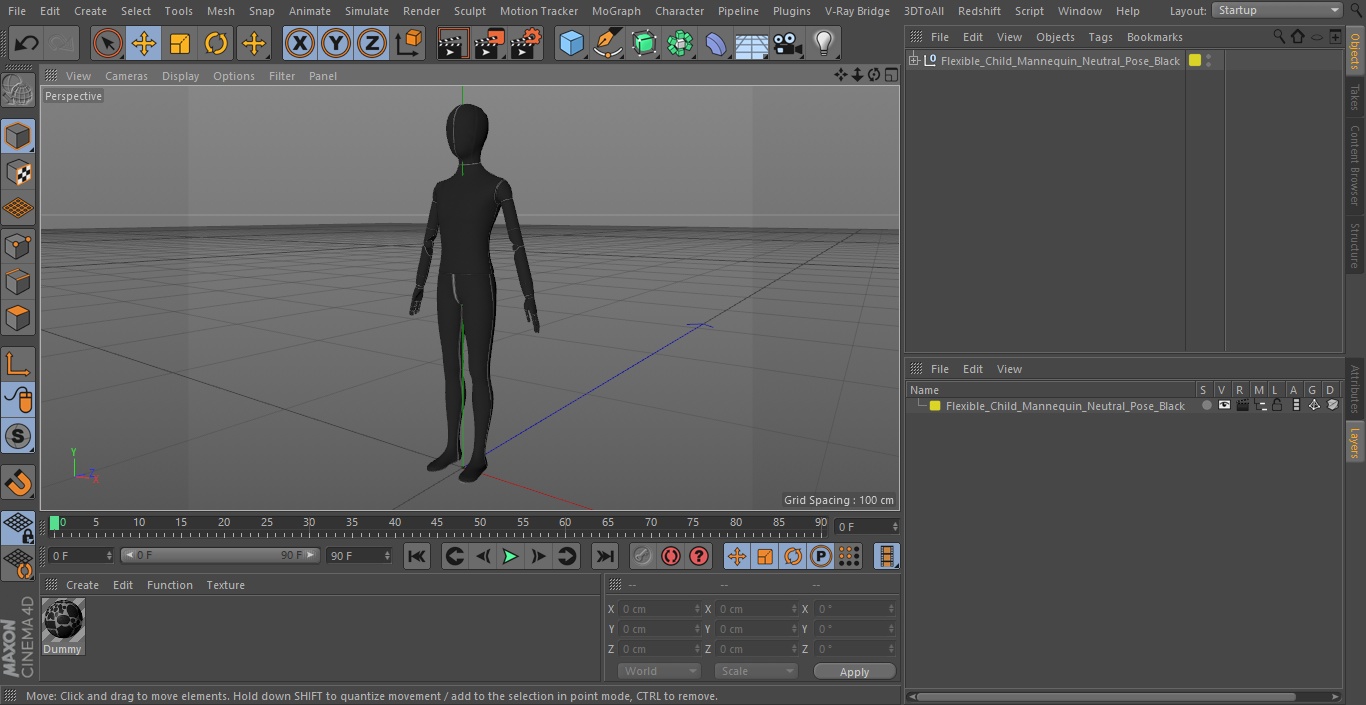The image size is (1366, 705).
Task: Click yellow color swatch in Layers list
Action: coord(935,406)
